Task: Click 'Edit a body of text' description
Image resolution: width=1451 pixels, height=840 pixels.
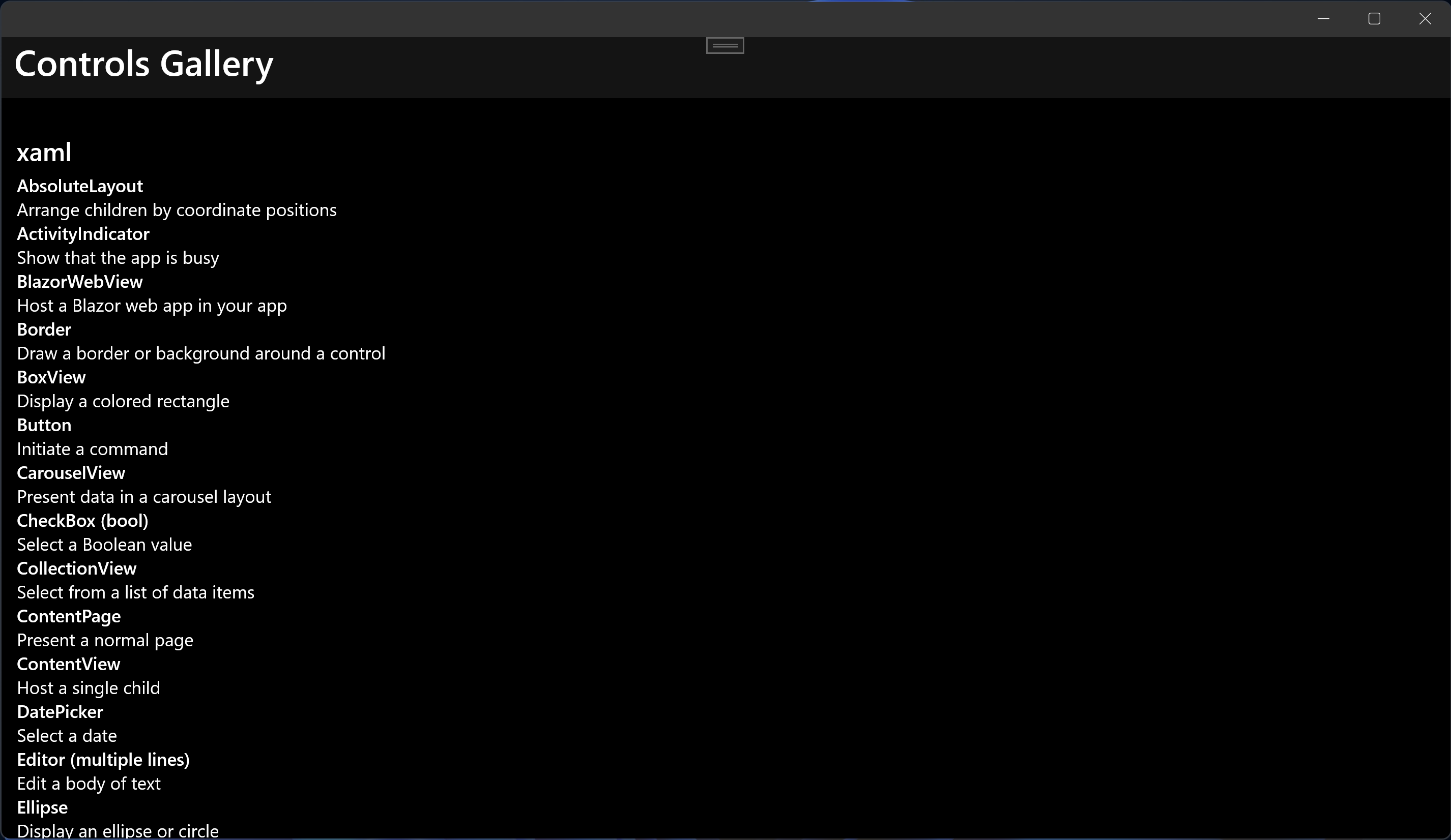Action: (x=89, y=784)
